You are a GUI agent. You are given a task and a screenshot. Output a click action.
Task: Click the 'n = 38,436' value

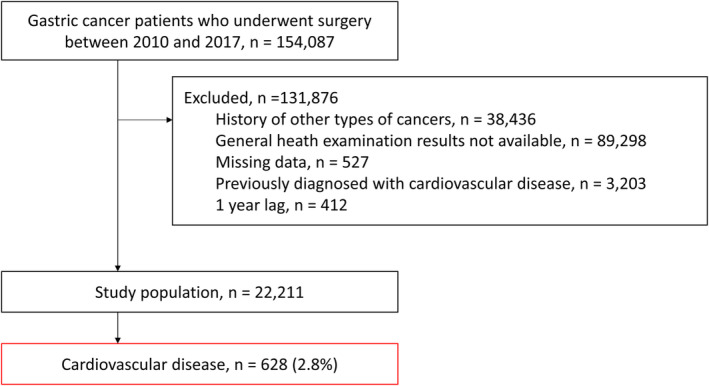coord(498,119)
